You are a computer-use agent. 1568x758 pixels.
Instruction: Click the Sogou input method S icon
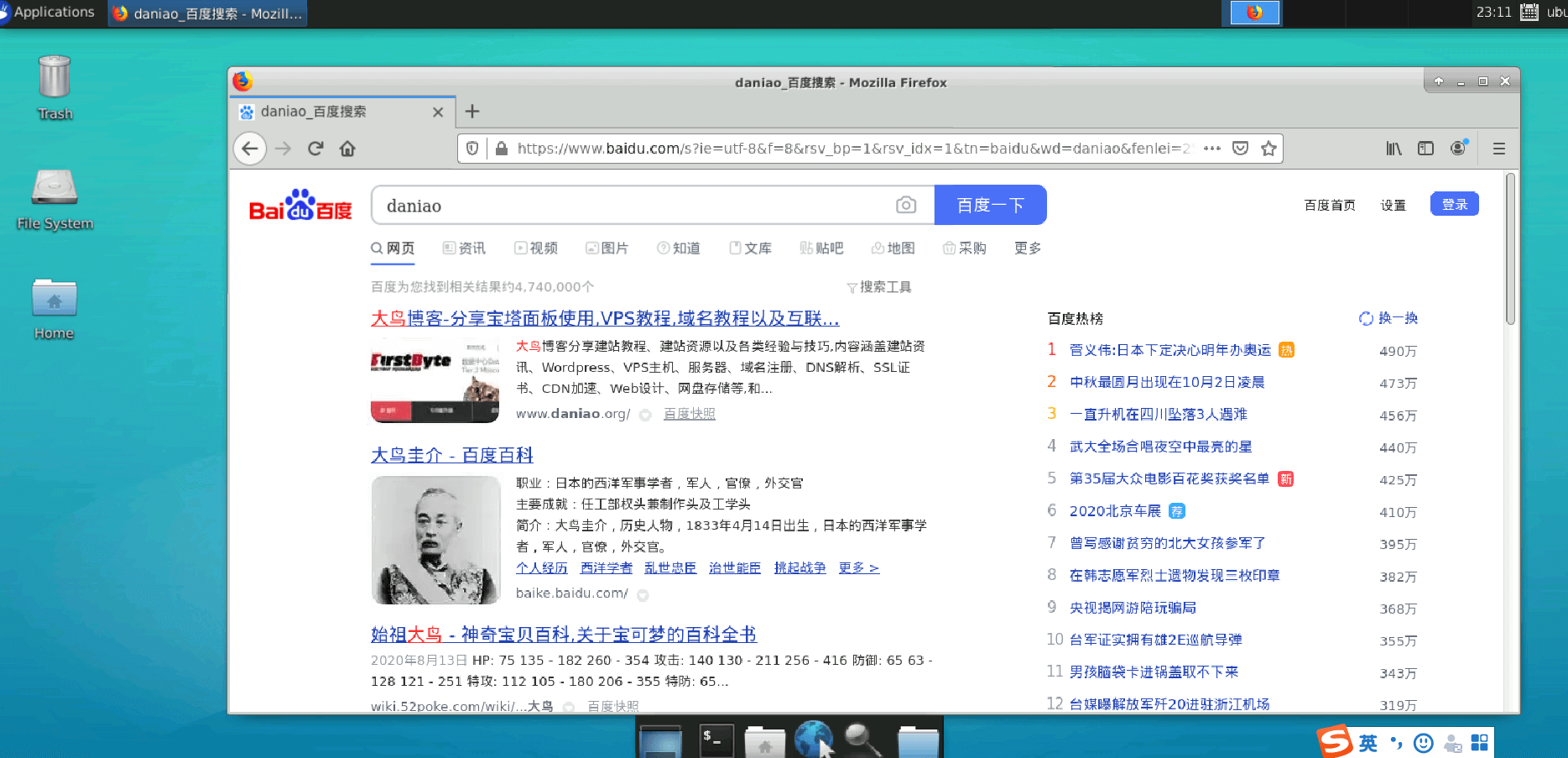click(x=1335, y=741)
